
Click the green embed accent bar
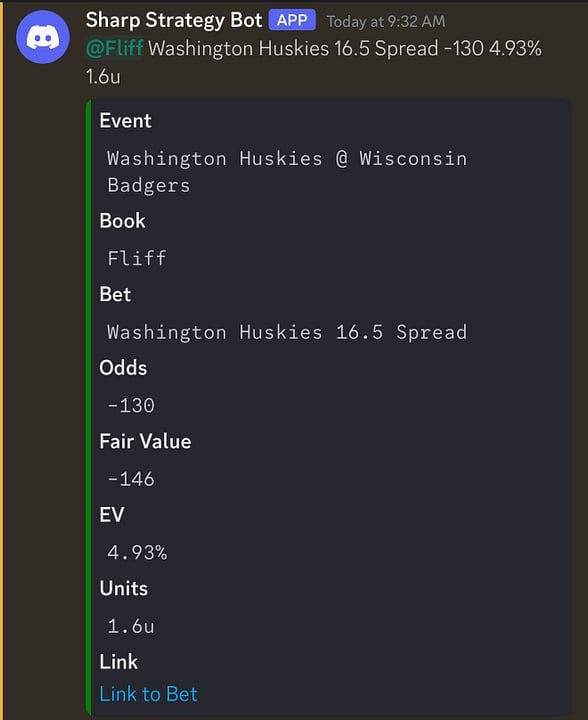88,407
